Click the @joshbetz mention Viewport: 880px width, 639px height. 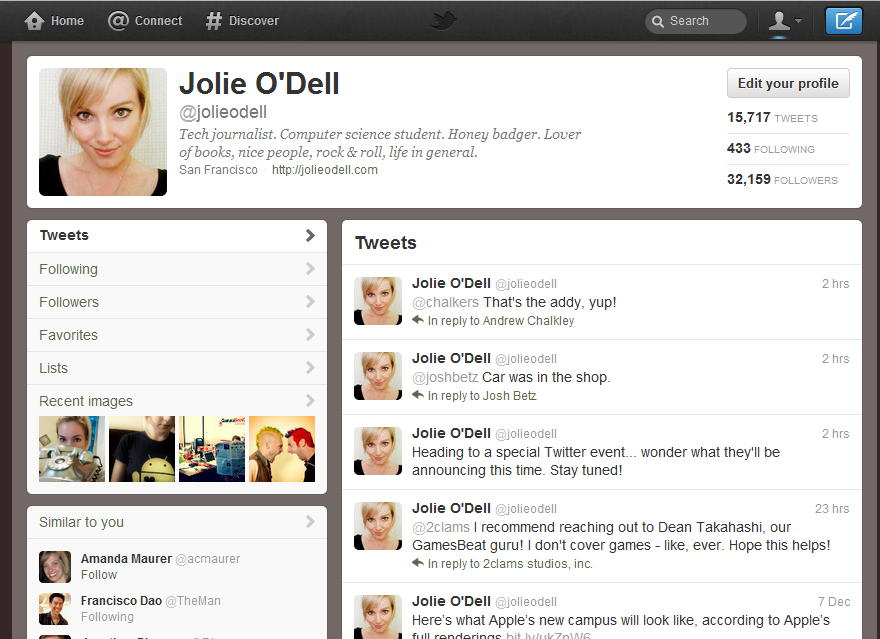tap(445, 378)
